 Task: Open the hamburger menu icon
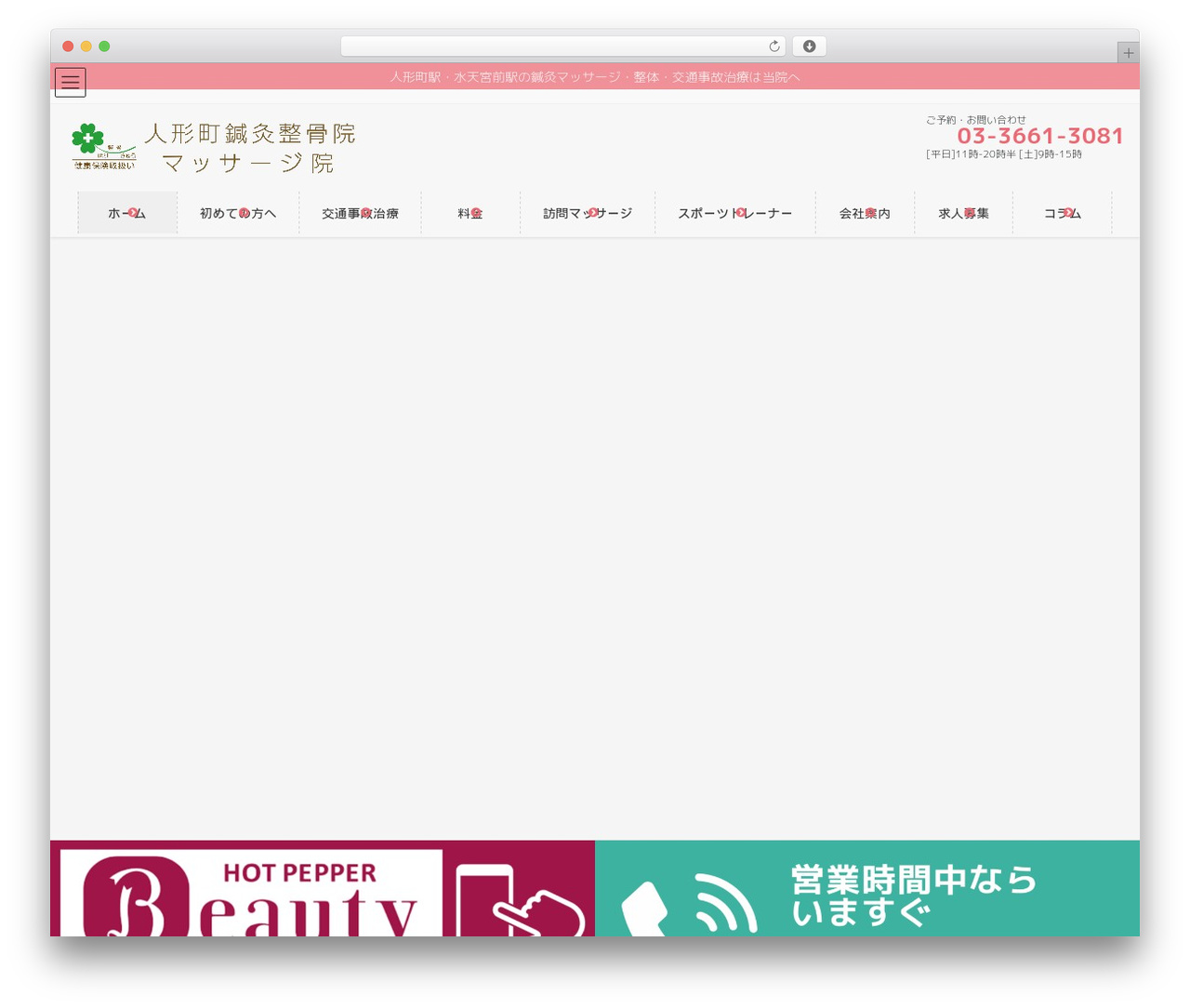[x=71, y=82]
